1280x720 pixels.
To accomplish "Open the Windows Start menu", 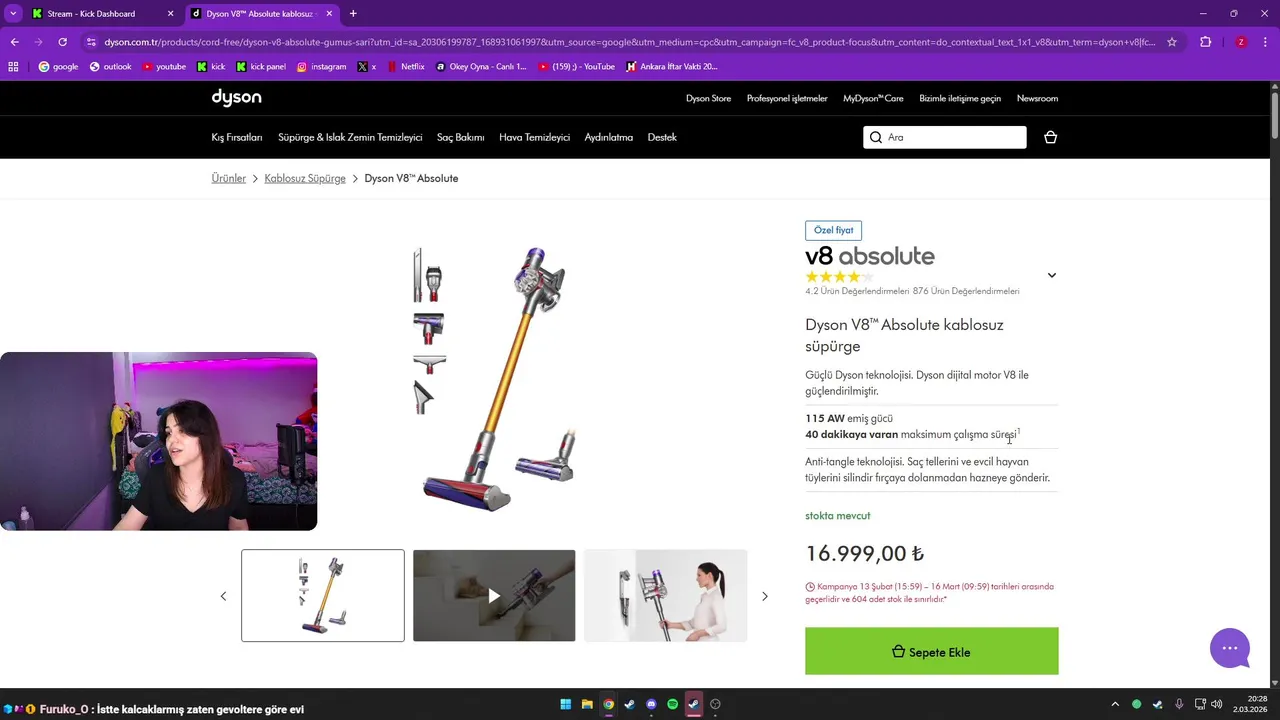I will pyautogui.click(x=566, y=704).
